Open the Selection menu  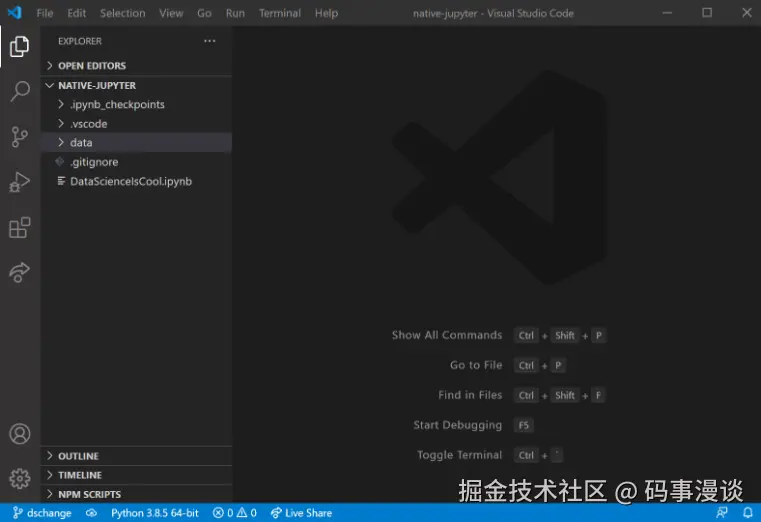[x=122, y=13]
